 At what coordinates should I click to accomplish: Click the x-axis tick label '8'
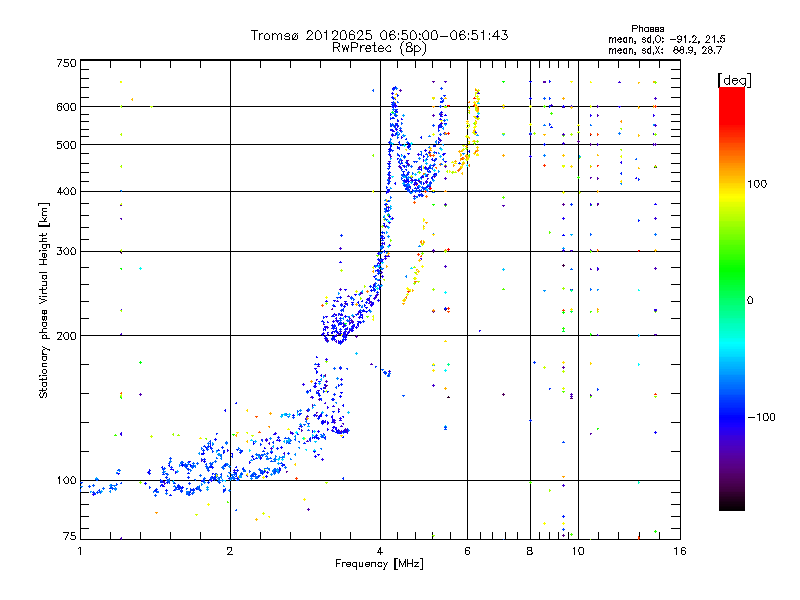530,551
